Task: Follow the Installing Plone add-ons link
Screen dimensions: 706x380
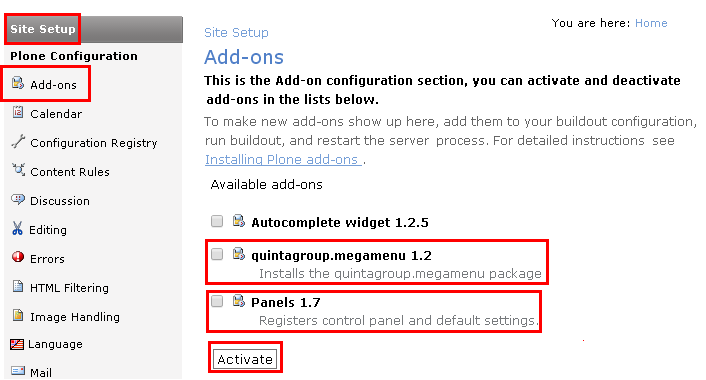Action: 283,159
